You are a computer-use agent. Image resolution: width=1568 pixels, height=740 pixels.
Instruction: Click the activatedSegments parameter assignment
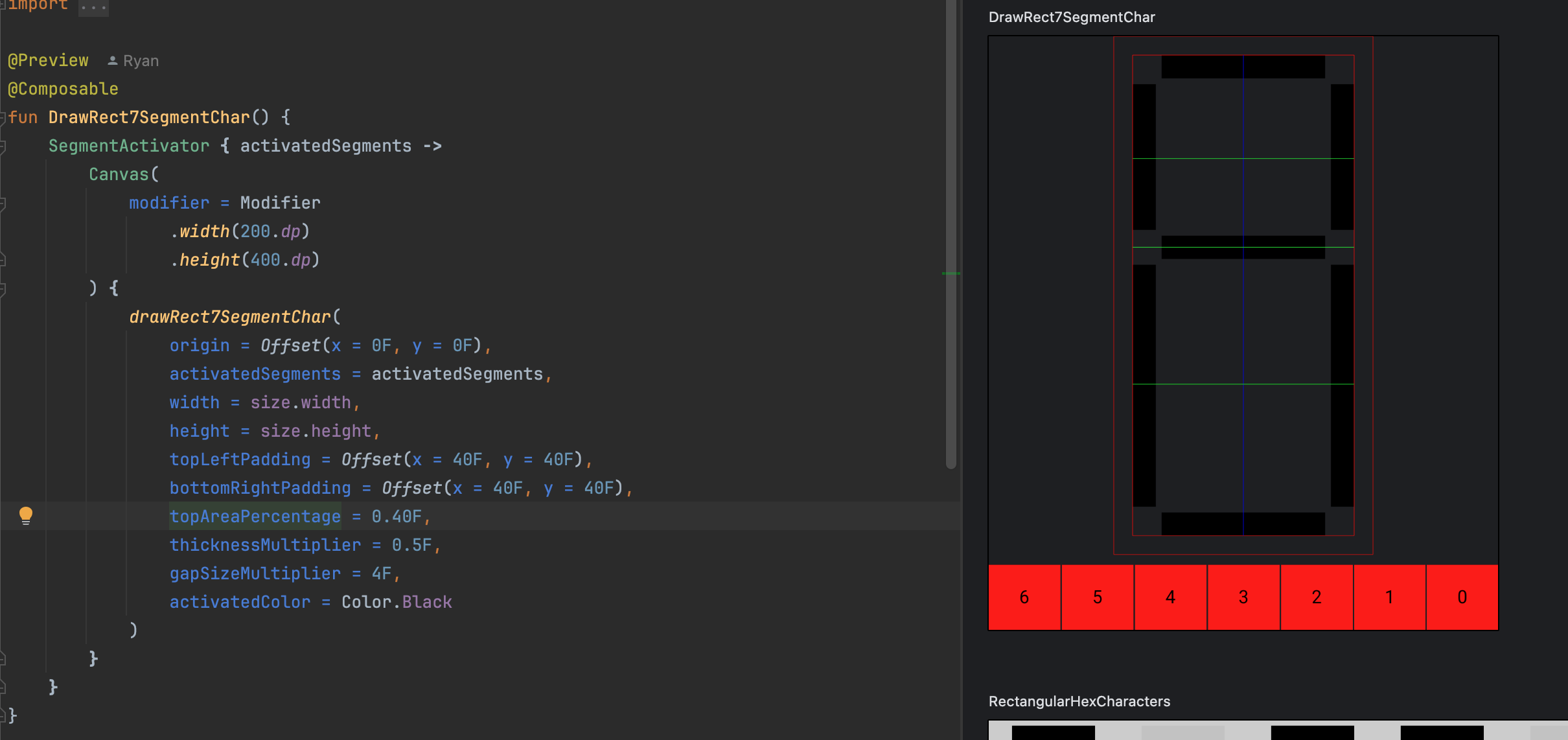(x=360, y=374)
